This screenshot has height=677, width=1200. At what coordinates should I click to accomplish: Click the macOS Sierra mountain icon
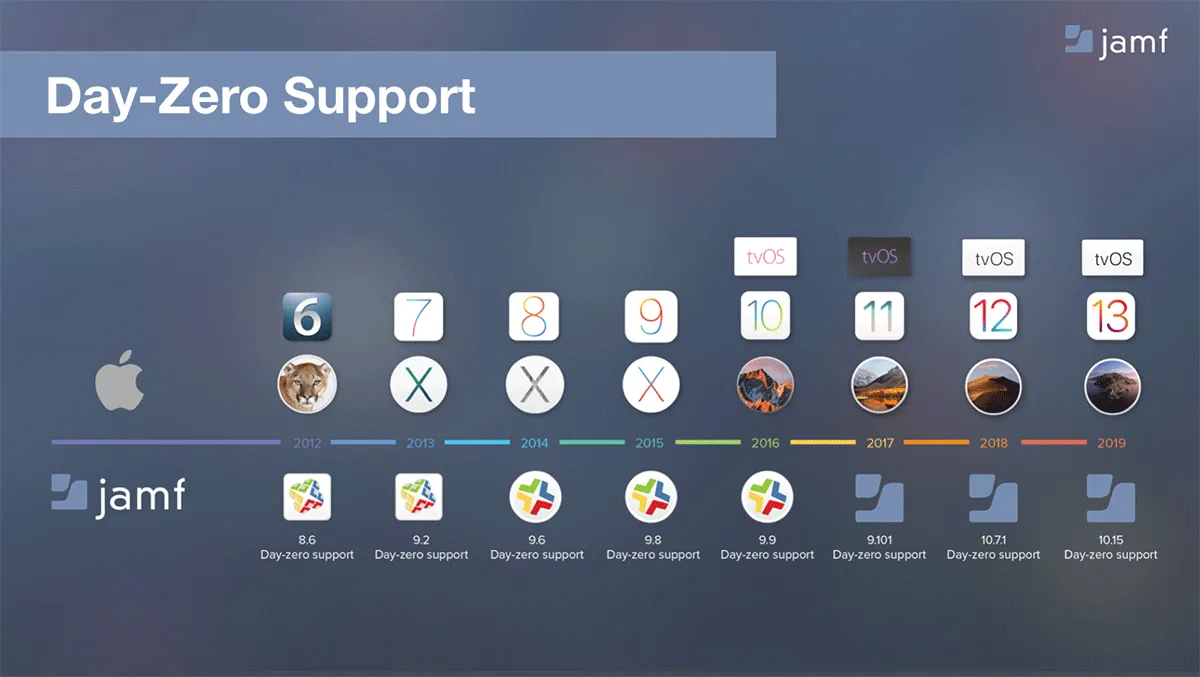(x=765, y=386)
